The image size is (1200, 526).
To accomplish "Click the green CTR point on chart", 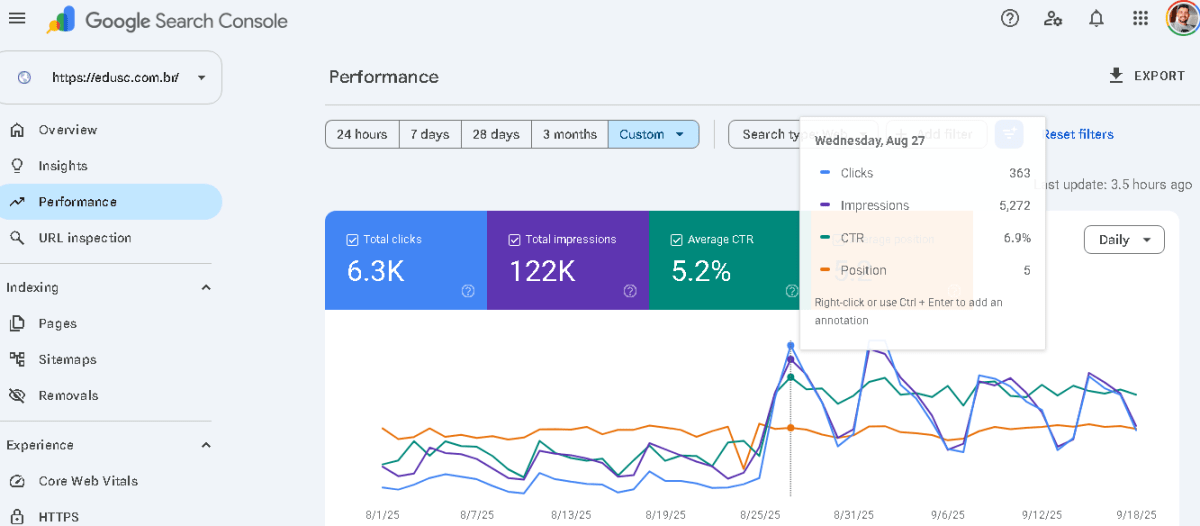I will (x=791, y=377).
